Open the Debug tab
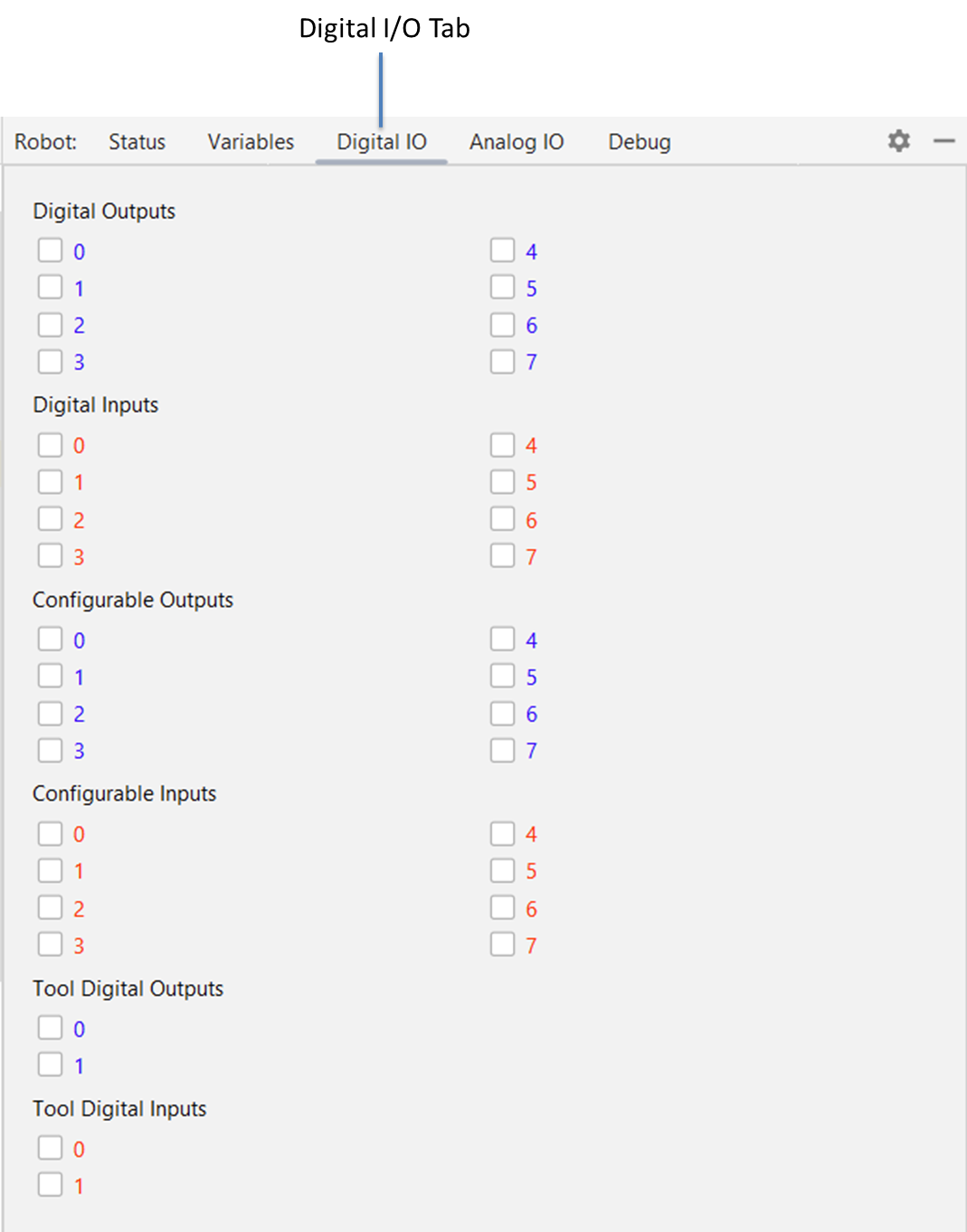Screen dimensions: 967x1232 639,142
